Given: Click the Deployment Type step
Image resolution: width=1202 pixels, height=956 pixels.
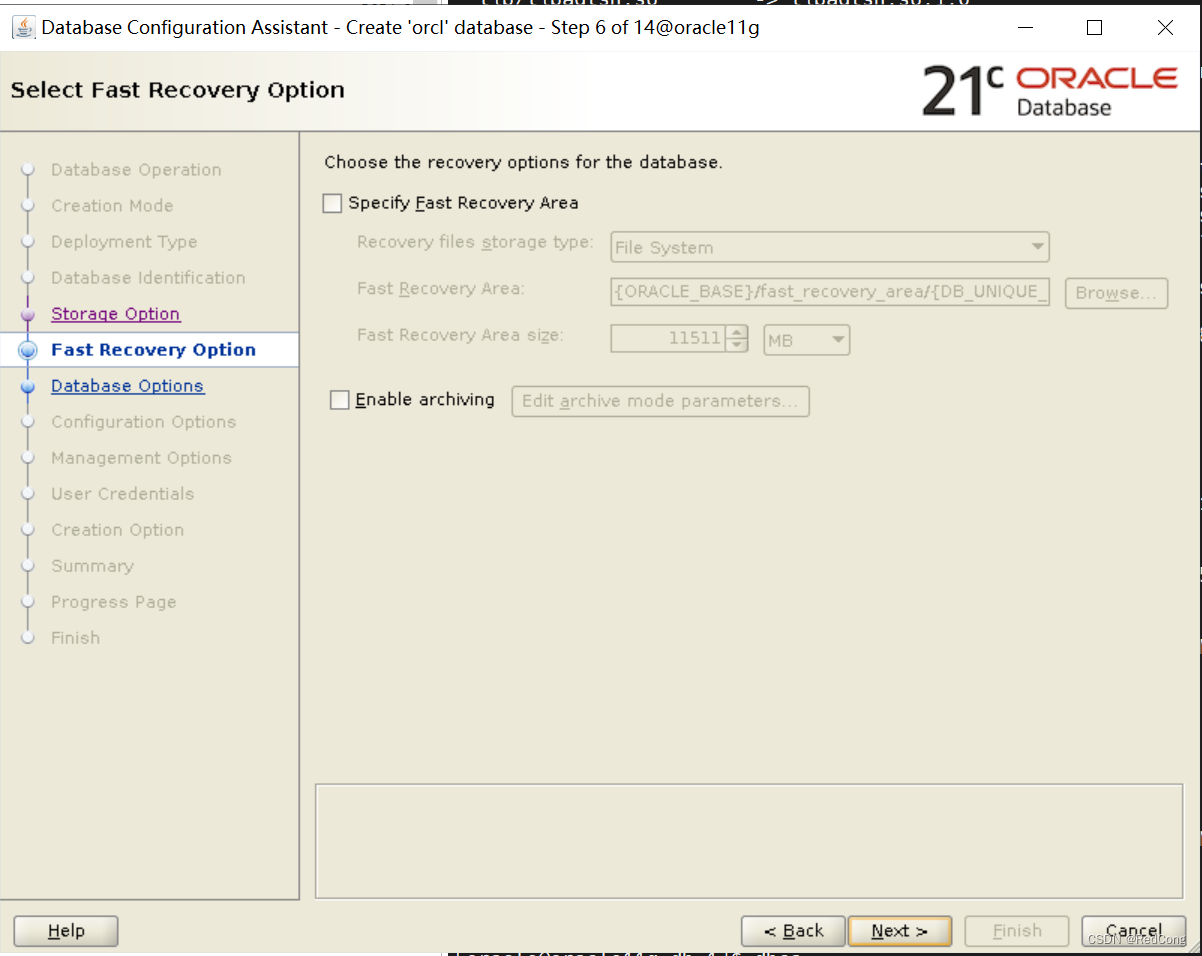Looking at the screenshot, I should tap(124, 242).
